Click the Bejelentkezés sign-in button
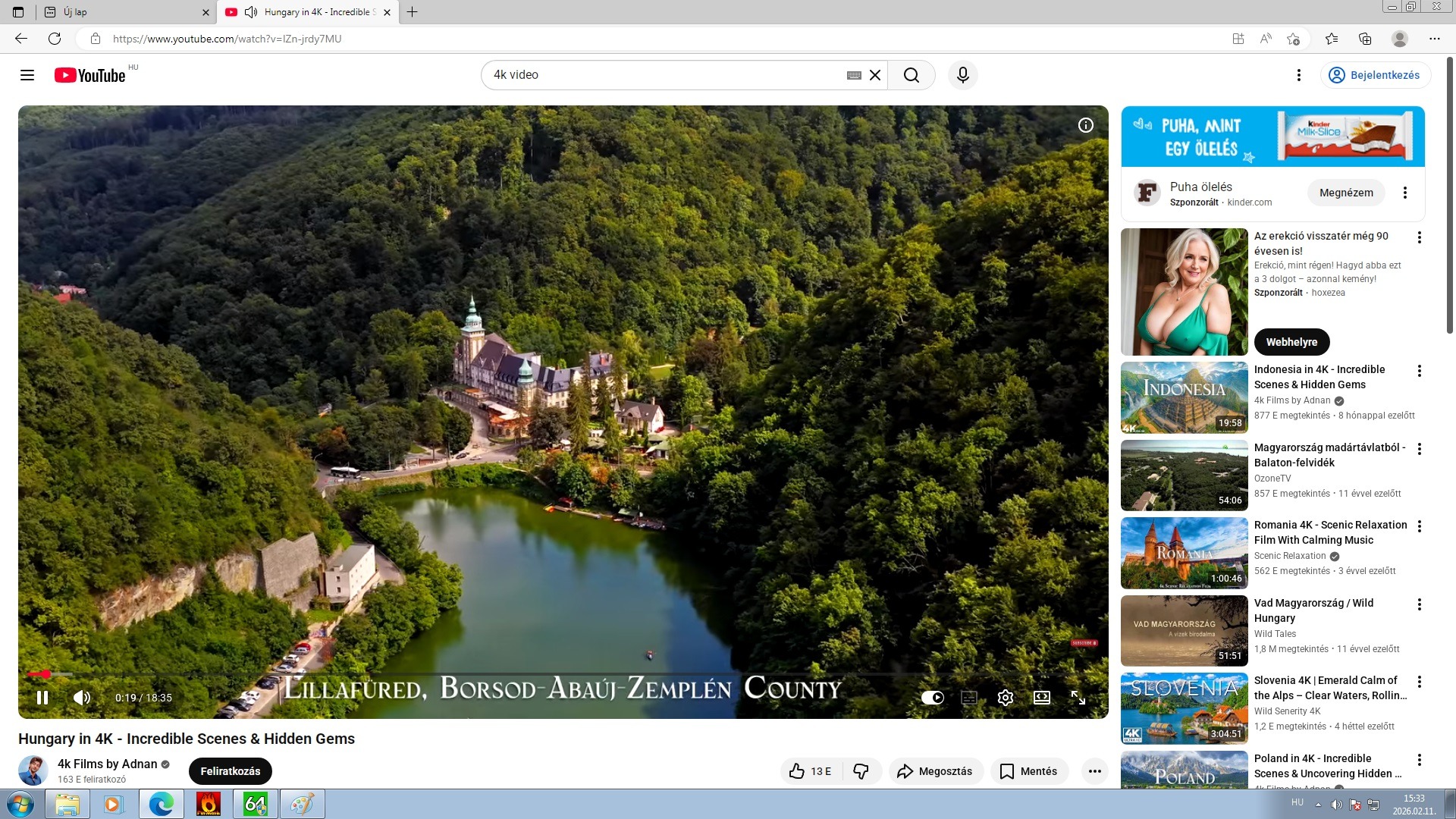 click(x=1376, y=75)
